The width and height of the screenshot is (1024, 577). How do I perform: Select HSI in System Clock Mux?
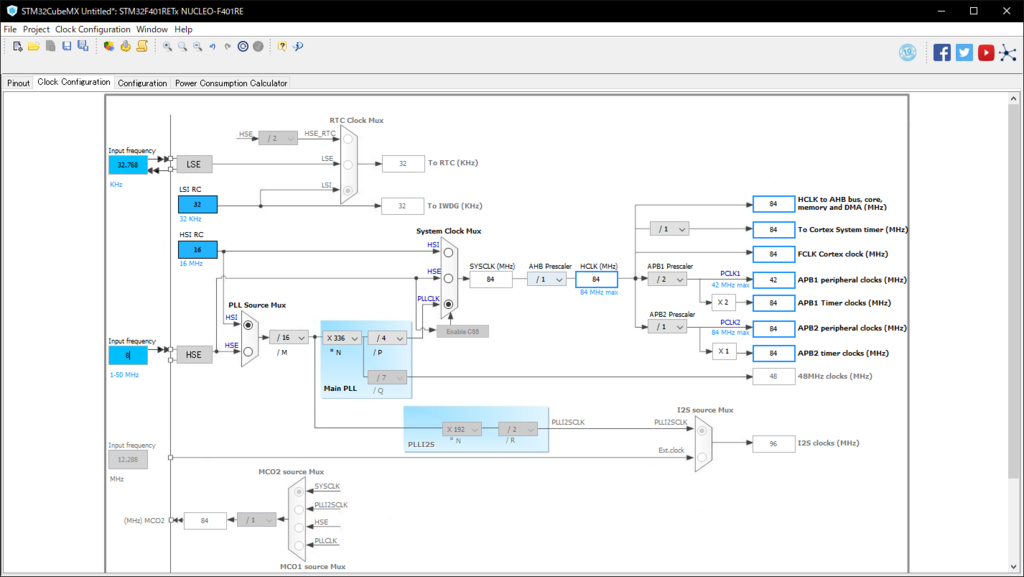point(449,253)
